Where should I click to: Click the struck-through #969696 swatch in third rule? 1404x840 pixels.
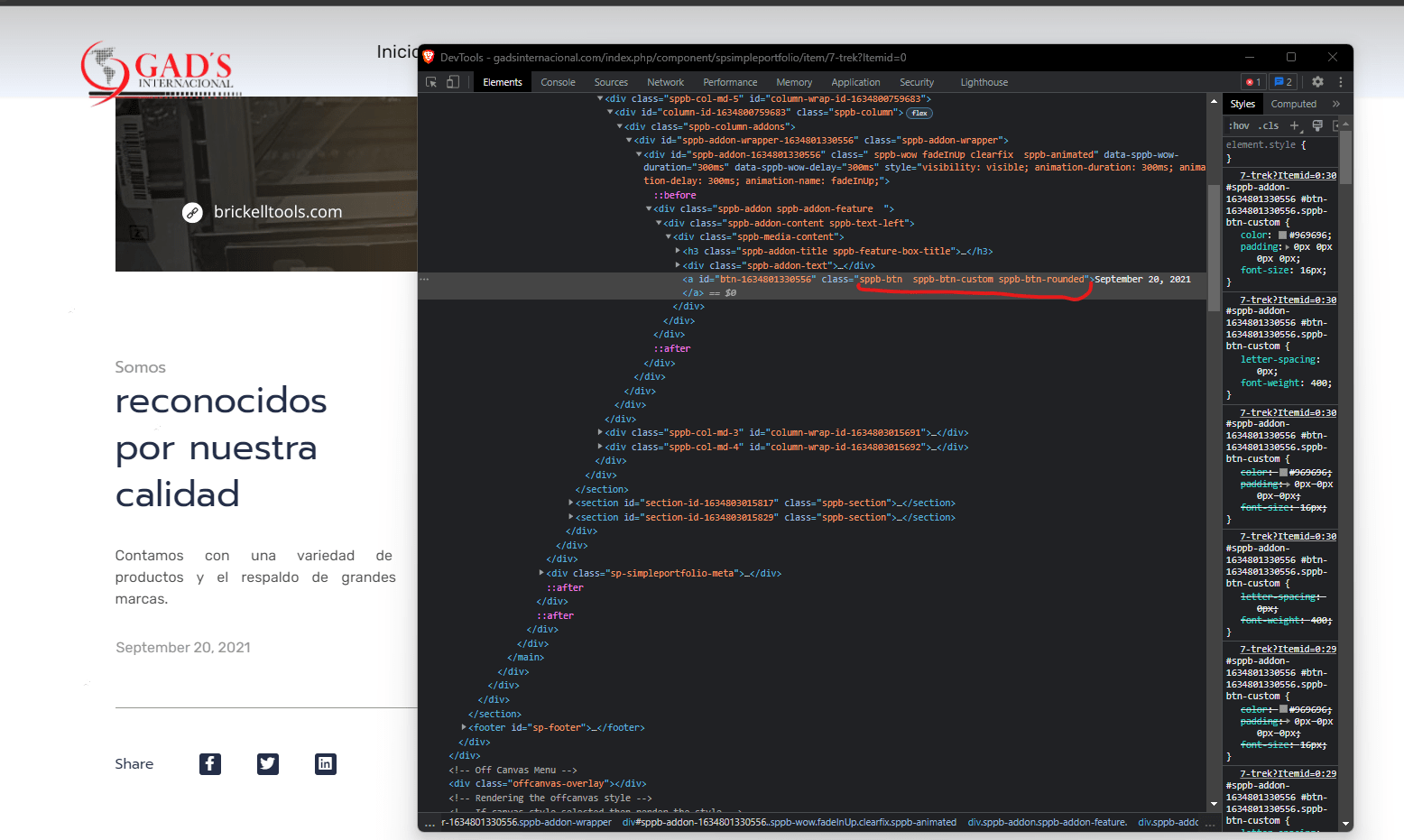pyautogui.click(x=1282, y=473)
